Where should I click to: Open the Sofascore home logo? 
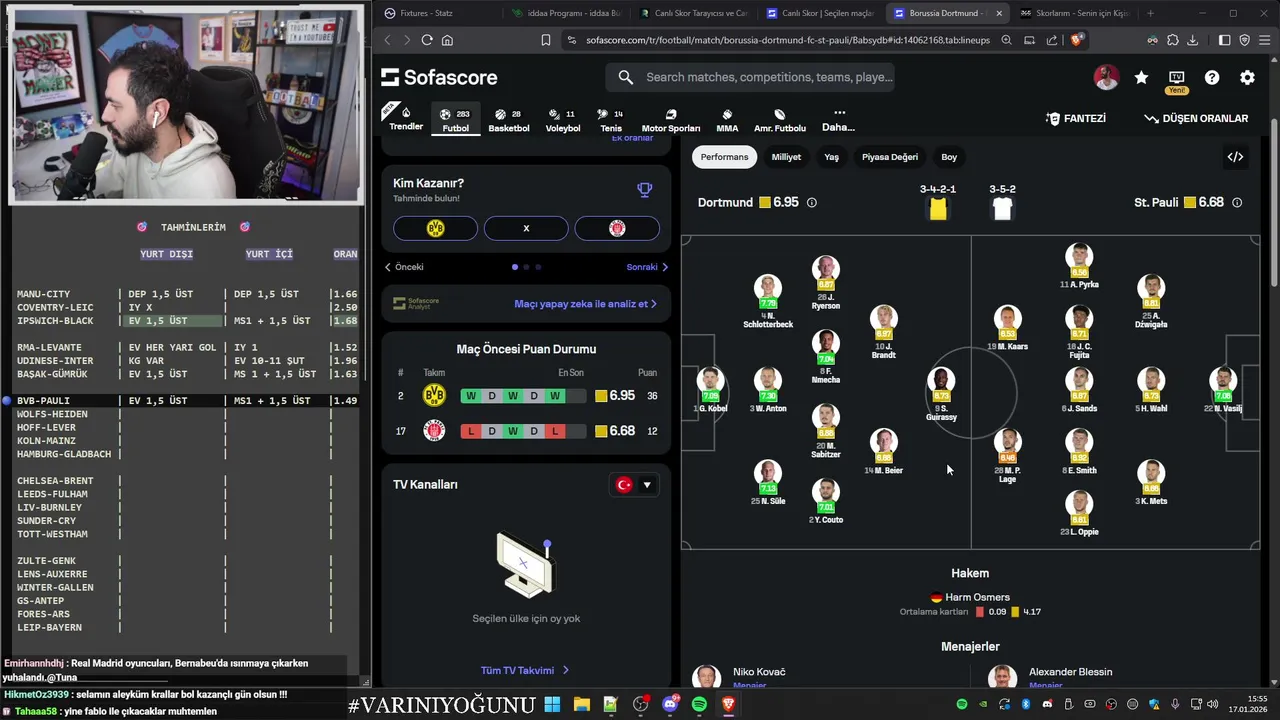tap(439, 77)
